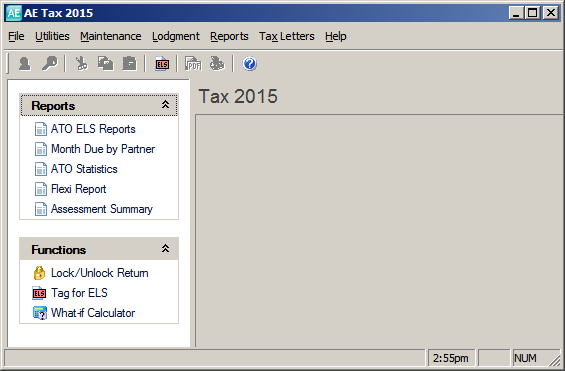
Task: Click the clipboard paste icon
Action: pyautogui.click(x=129, y=64)
